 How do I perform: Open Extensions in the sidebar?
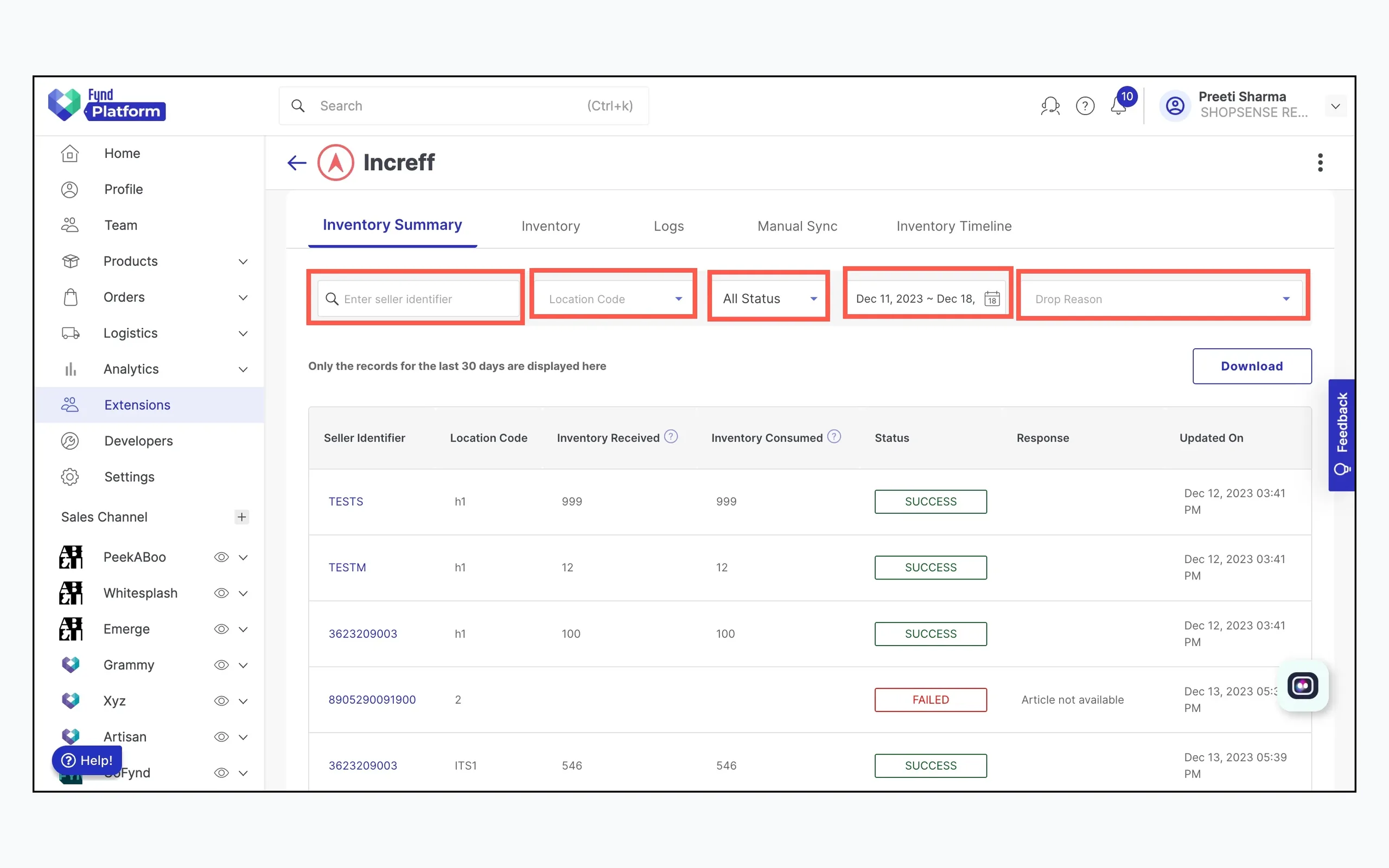[x=149, y=405]
